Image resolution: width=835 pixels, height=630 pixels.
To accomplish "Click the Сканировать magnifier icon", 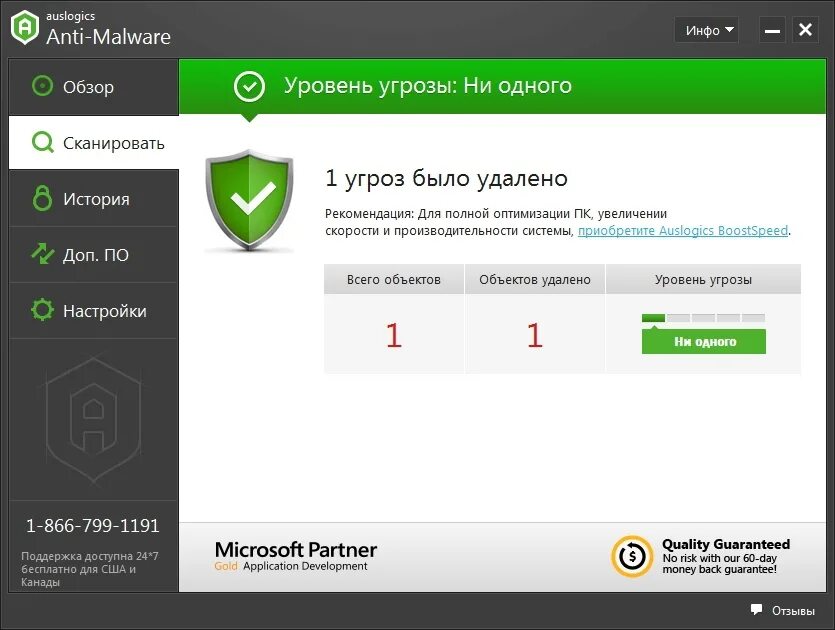I will point(43,142).
